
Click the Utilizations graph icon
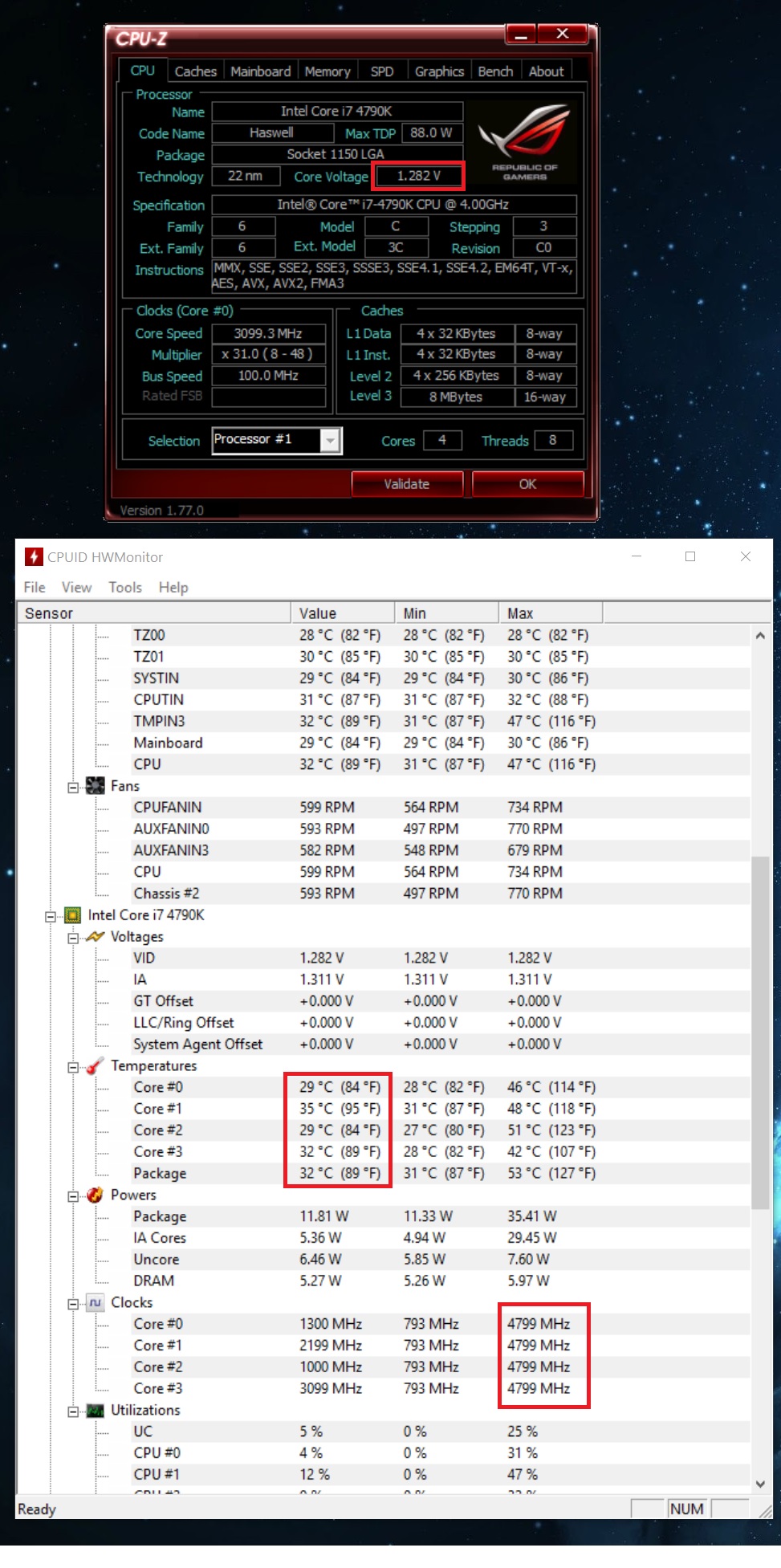click(95, 1410)
